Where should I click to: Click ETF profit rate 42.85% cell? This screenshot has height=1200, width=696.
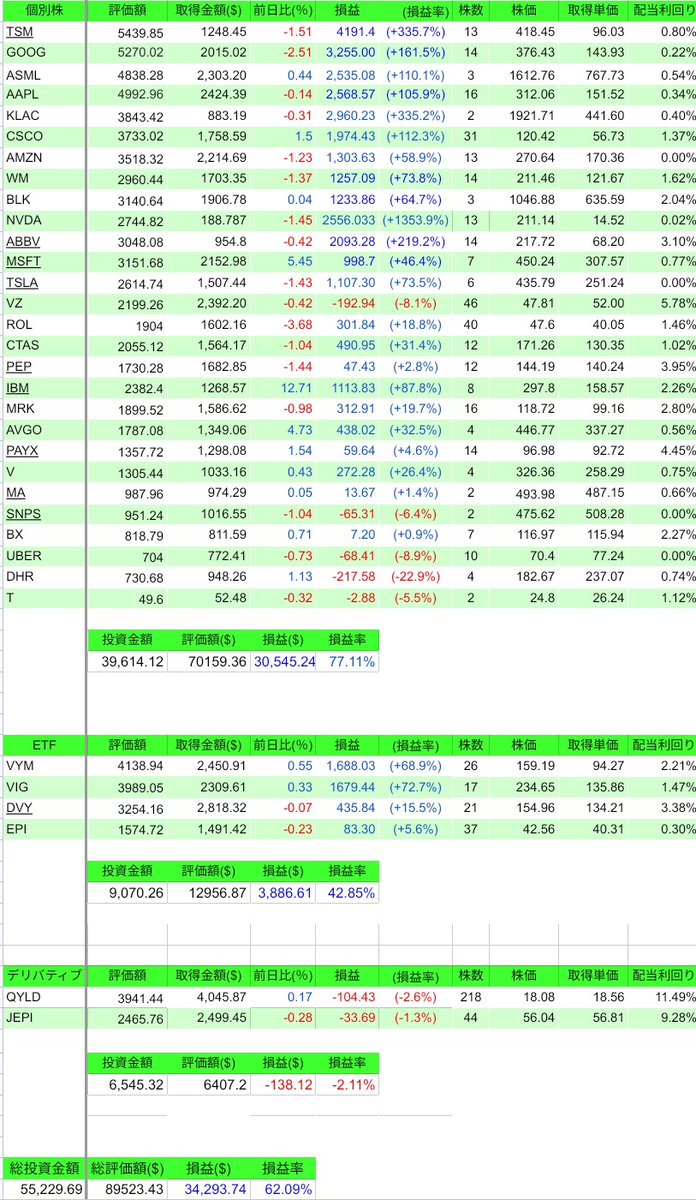[347, 893]
